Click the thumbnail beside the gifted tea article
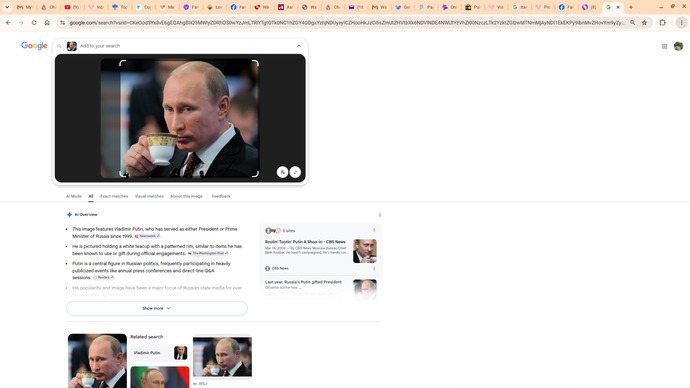690x388 pixels. click(x=365, y=289)
